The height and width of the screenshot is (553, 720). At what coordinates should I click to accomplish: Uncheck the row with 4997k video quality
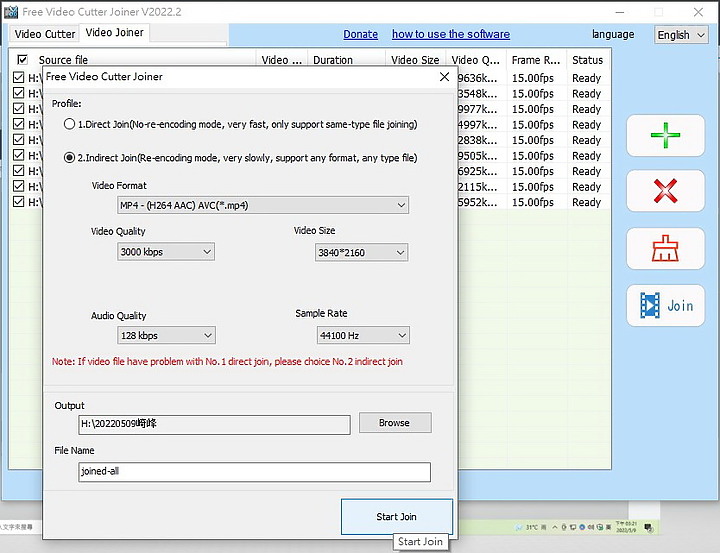tap(18, 124)
